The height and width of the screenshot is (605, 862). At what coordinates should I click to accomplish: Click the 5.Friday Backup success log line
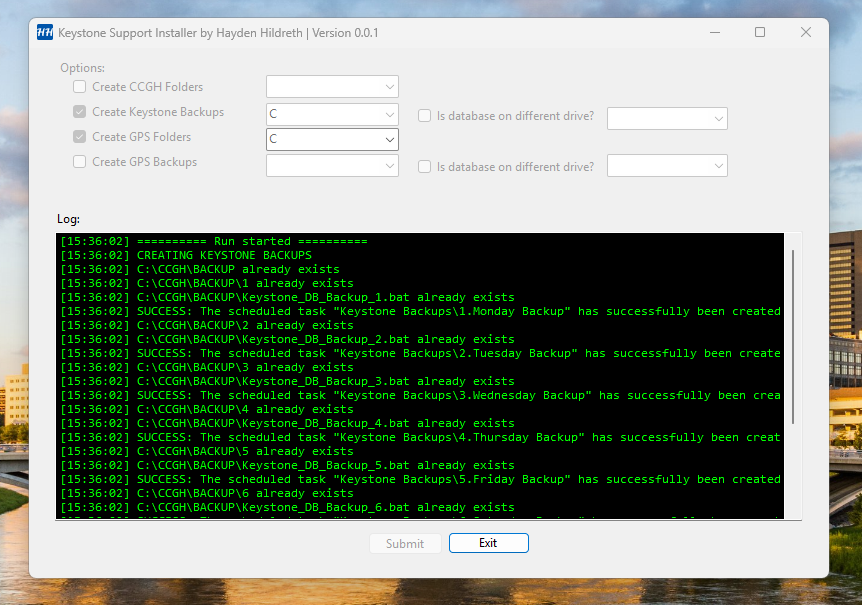click(421, 479)
